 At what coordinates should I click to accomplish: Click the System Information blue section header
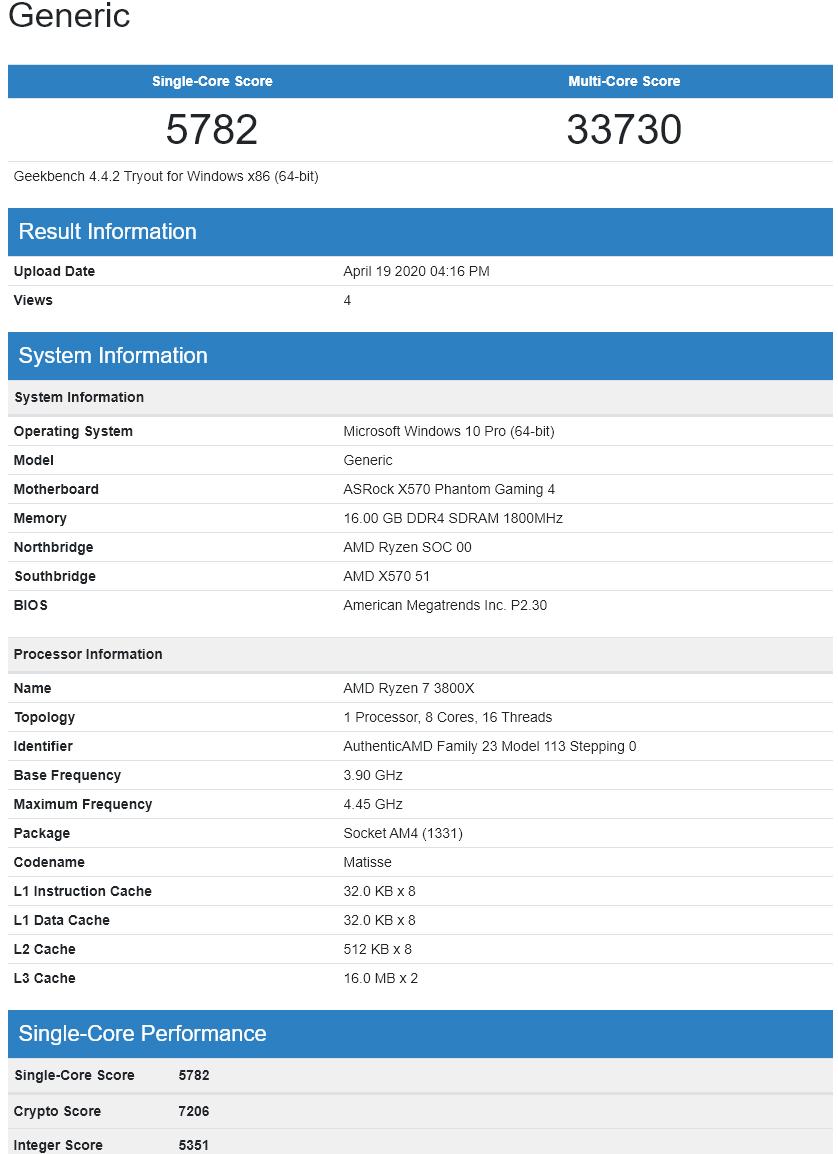tap(113, 355)
